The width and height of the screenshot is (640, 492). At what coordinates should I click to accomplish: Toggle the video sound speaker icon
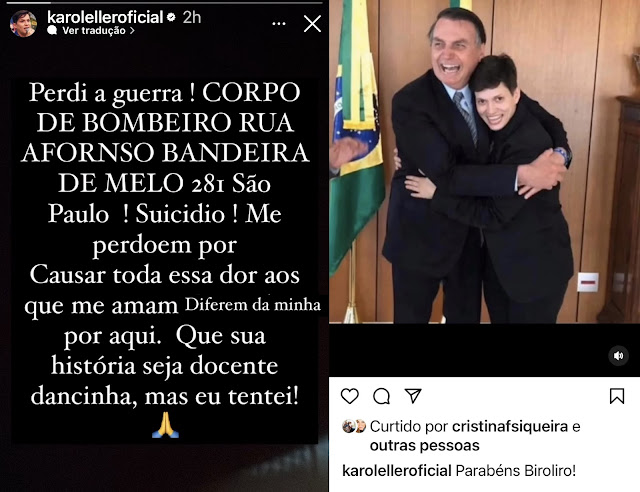pyautogui.click(x=618, y=356)
